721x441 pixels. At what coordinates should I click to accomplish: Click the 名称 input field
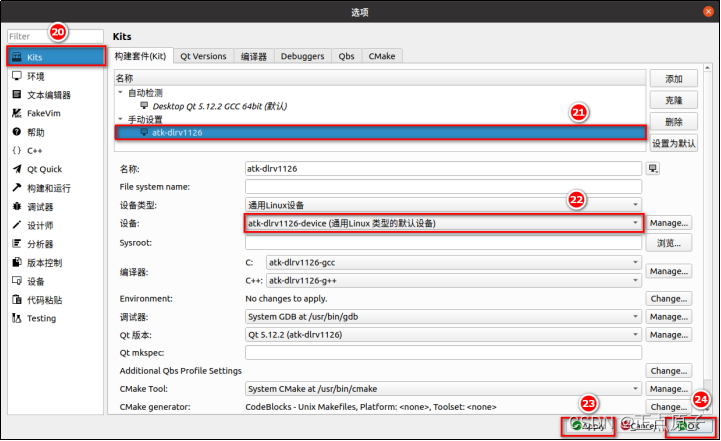(x=443, y=169)
